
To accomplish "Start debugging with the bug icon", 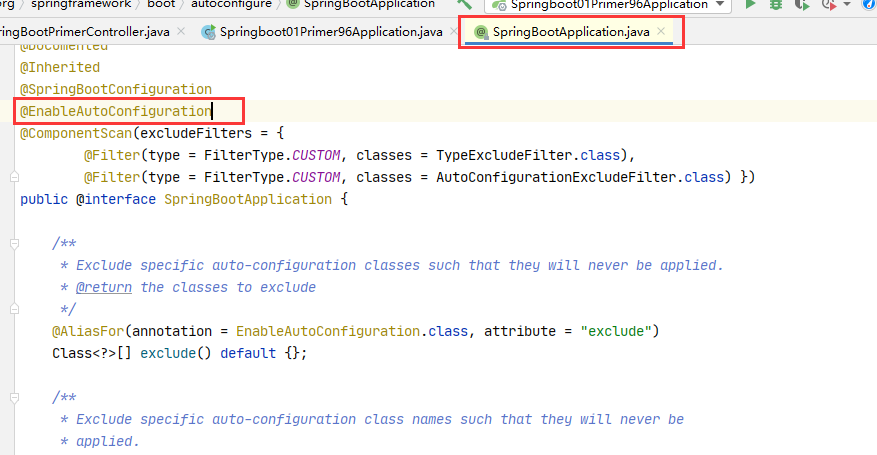I will coord(776,4).
